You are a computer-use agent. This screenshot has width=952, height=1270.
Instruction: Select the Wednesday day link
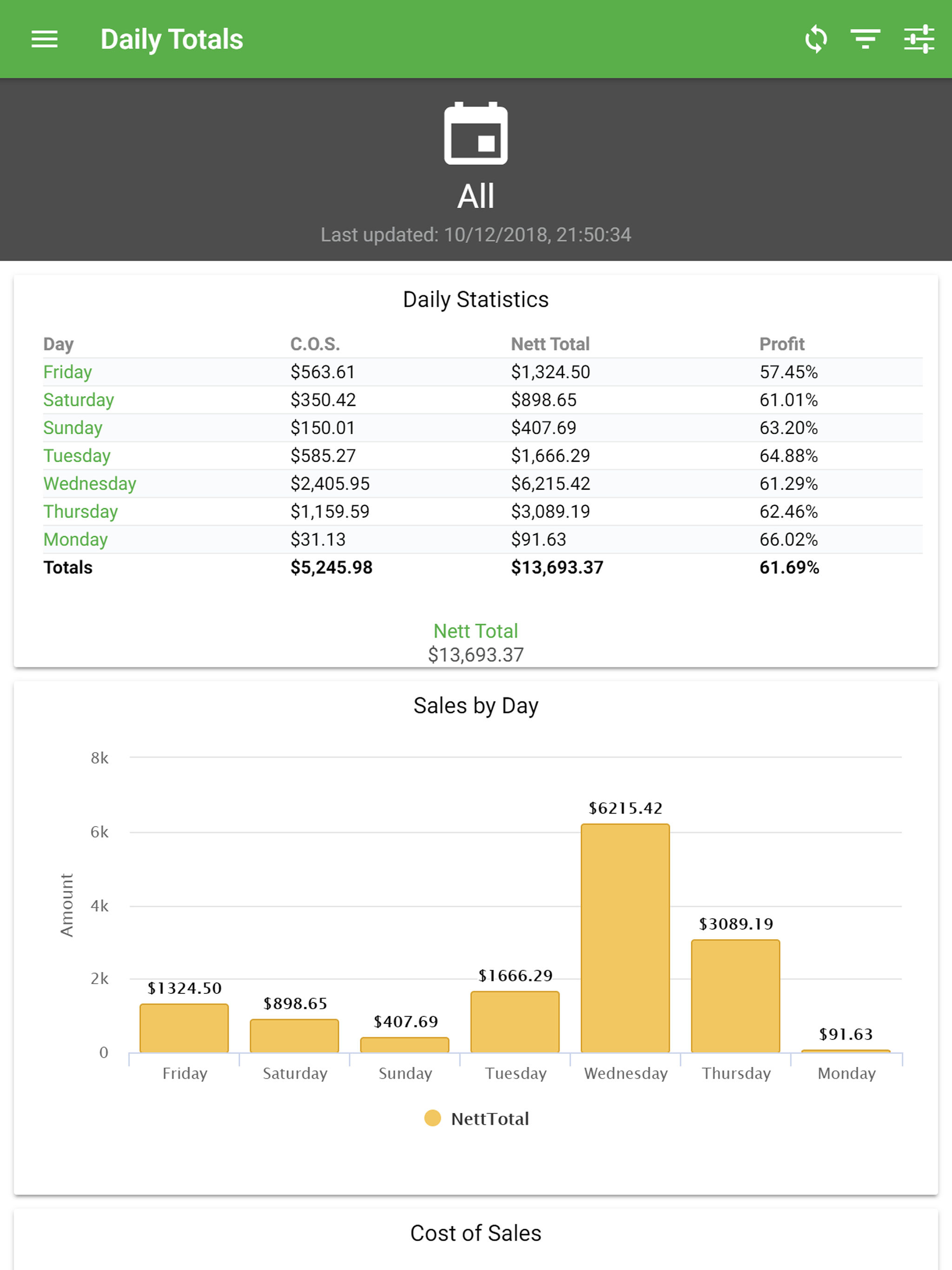point(90,483)
